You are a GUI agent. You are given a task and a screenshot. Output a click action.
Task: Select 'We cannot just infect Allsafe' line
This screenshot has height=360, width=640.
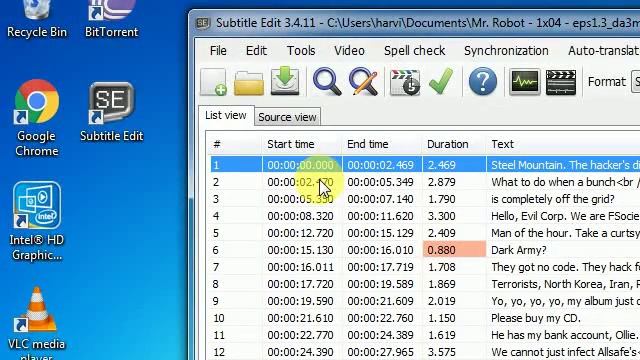(424, 352)
